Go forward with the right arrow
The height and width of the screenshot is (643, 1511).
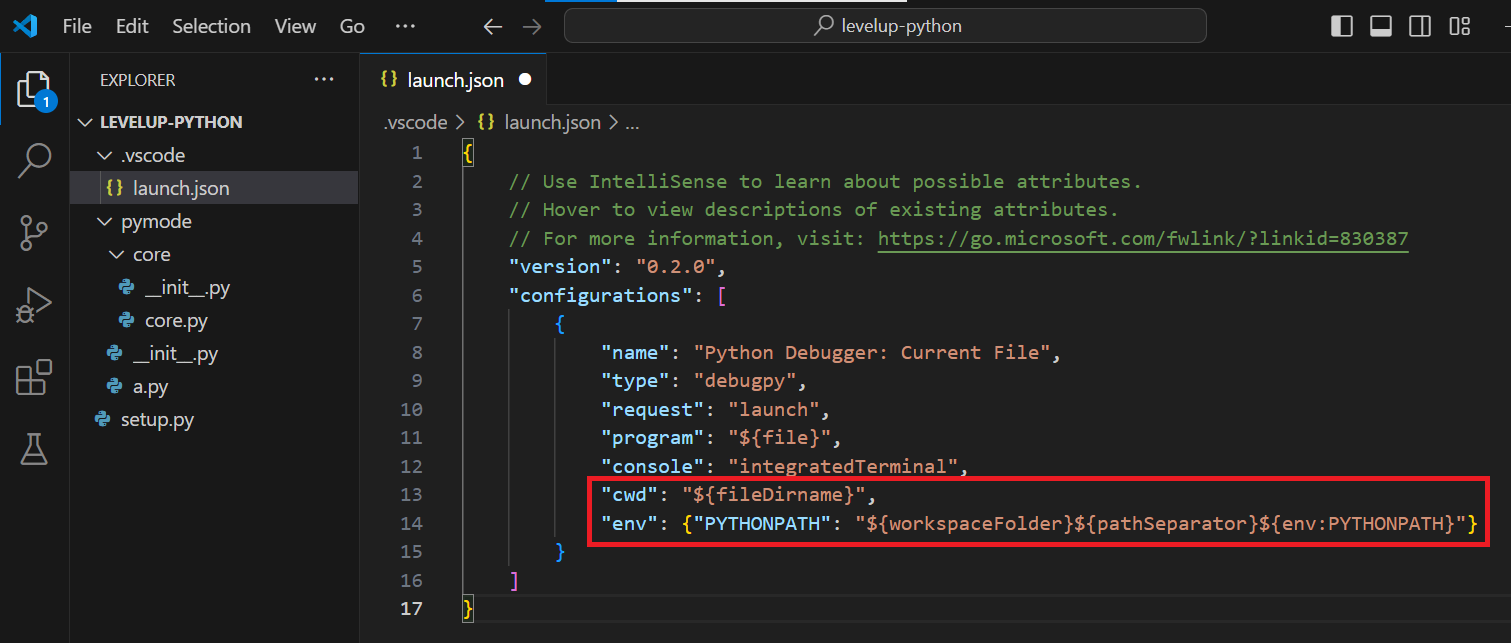coord(533,27)
